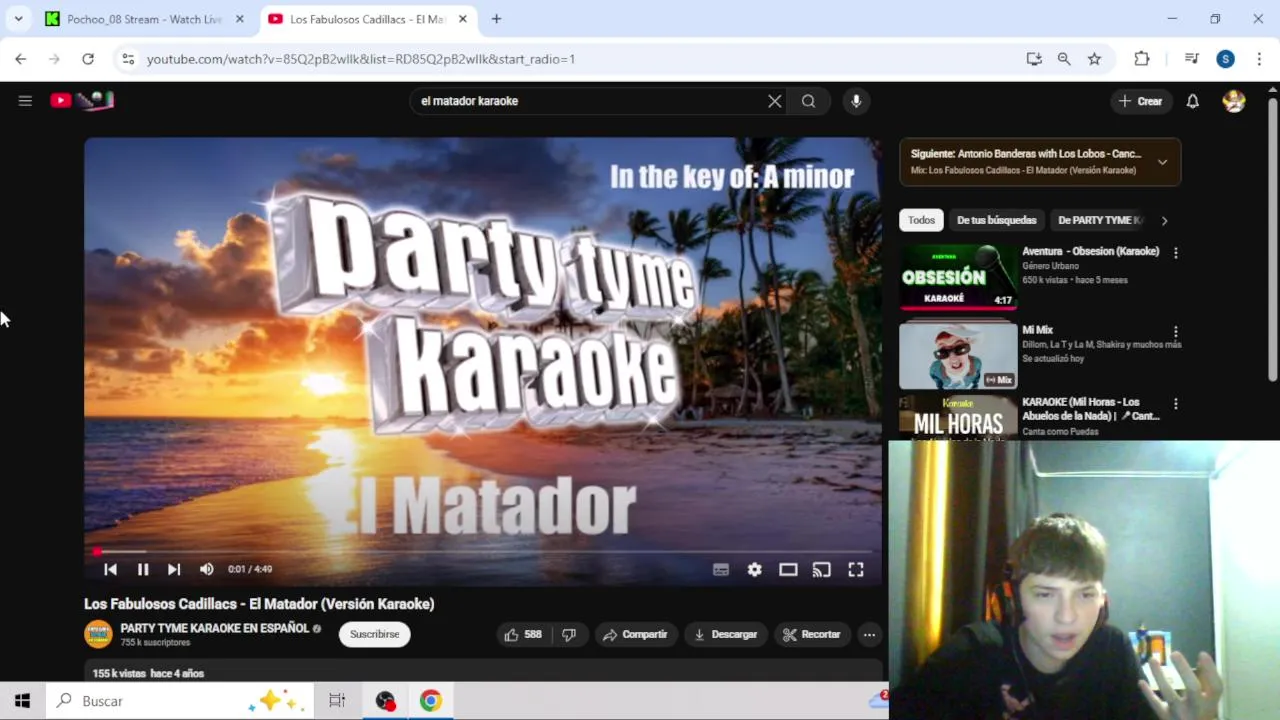Expand the Siguiente mix playlist panel
The height and width of the screenshot is (720, 1280).
[1162, 162]
